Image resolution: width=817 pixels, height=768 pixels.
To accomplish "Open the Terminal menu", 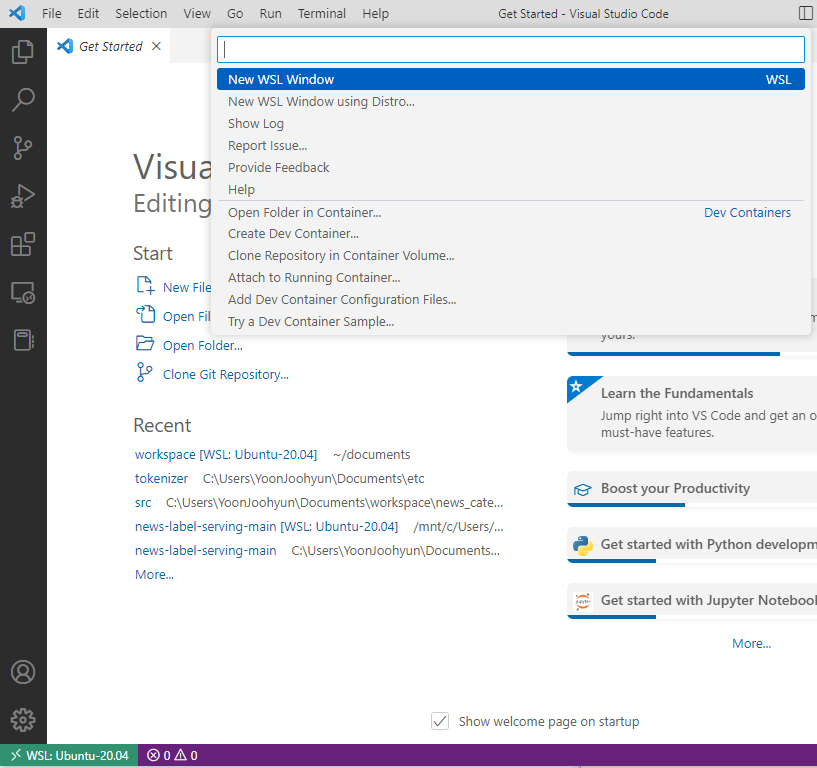I will 321,14.
